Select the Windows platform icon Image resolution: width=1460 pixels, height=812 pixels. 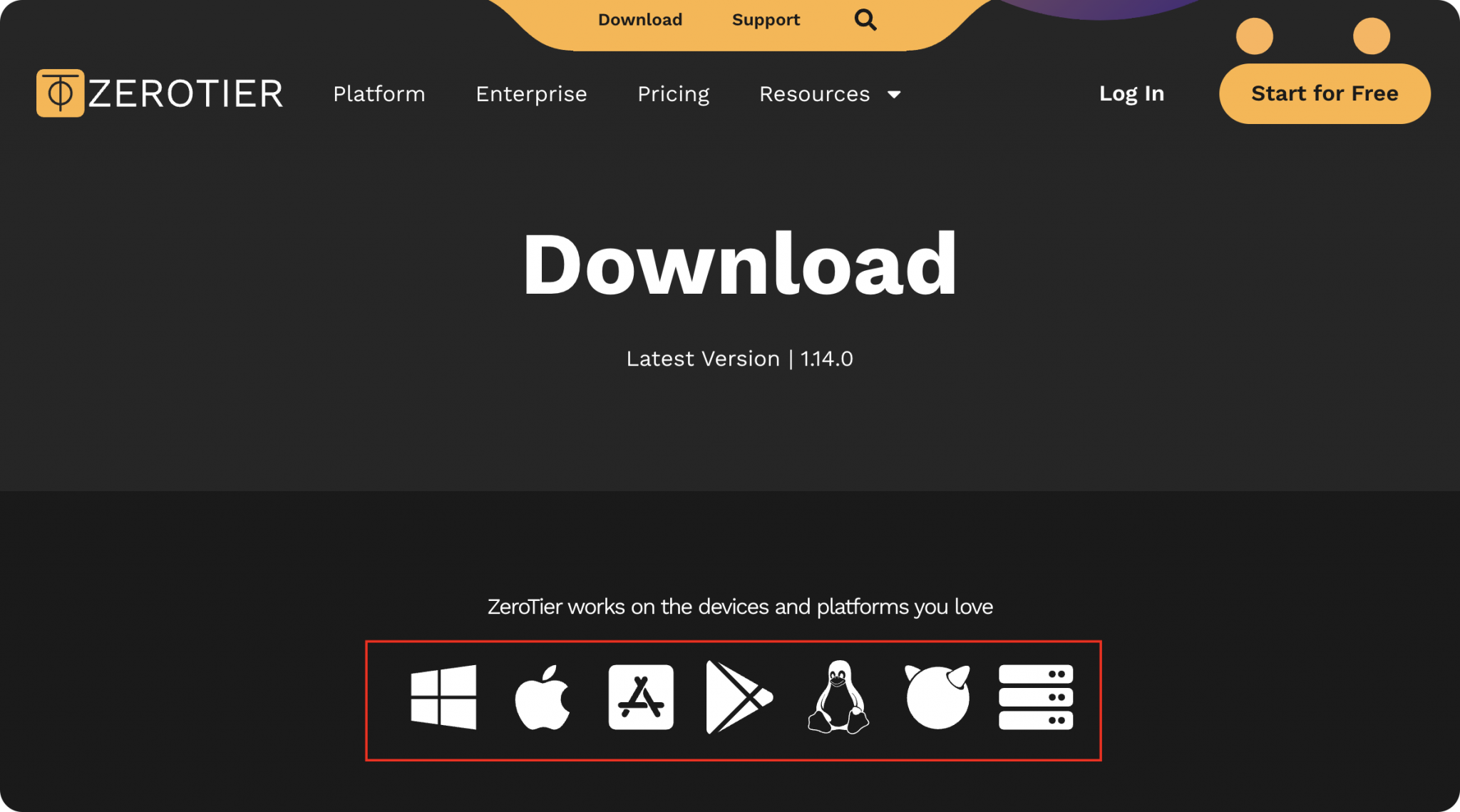coord(444,699)
